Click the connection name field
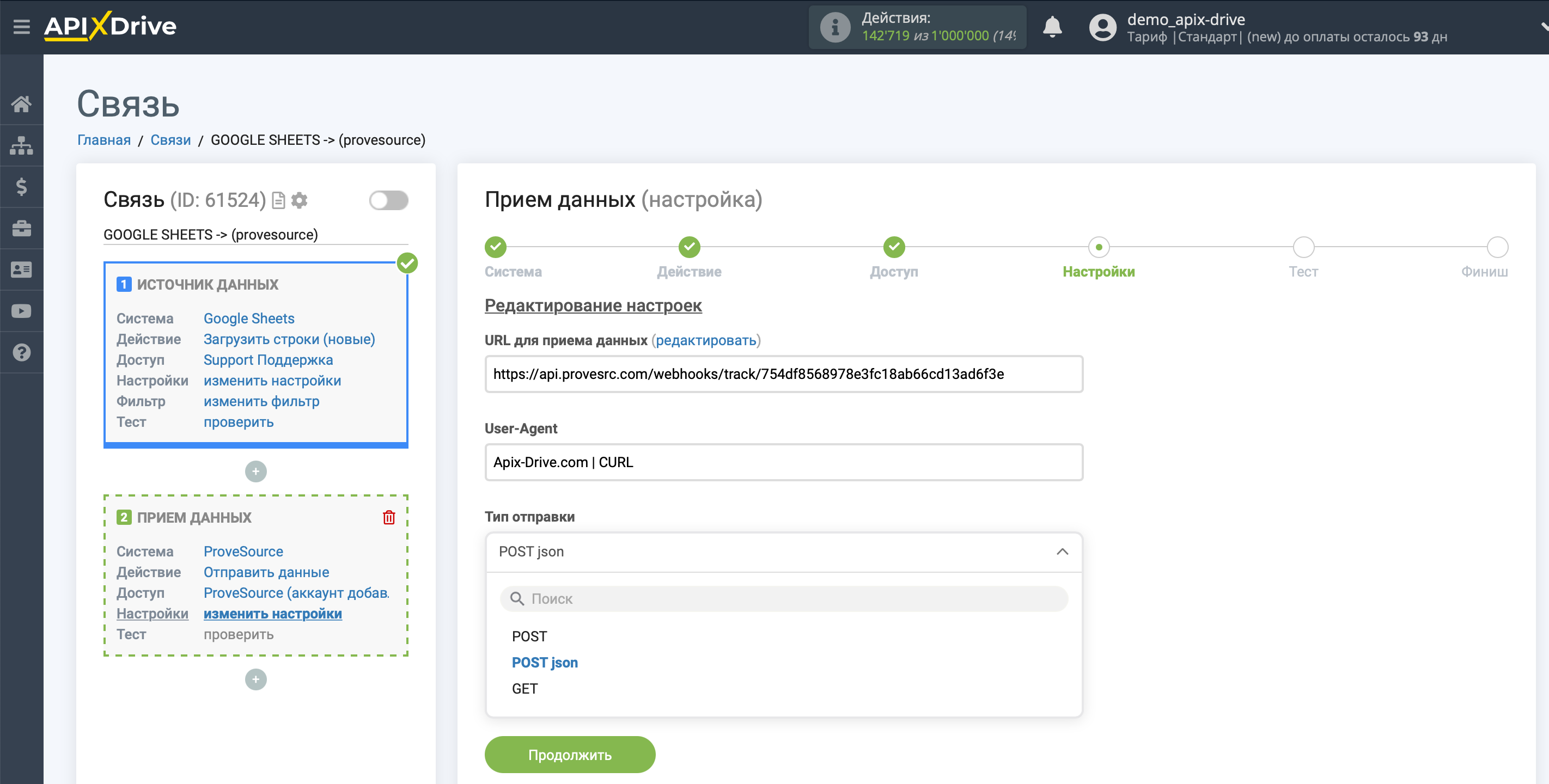This screenshot has width=1549, height=784. click(255, 235)
